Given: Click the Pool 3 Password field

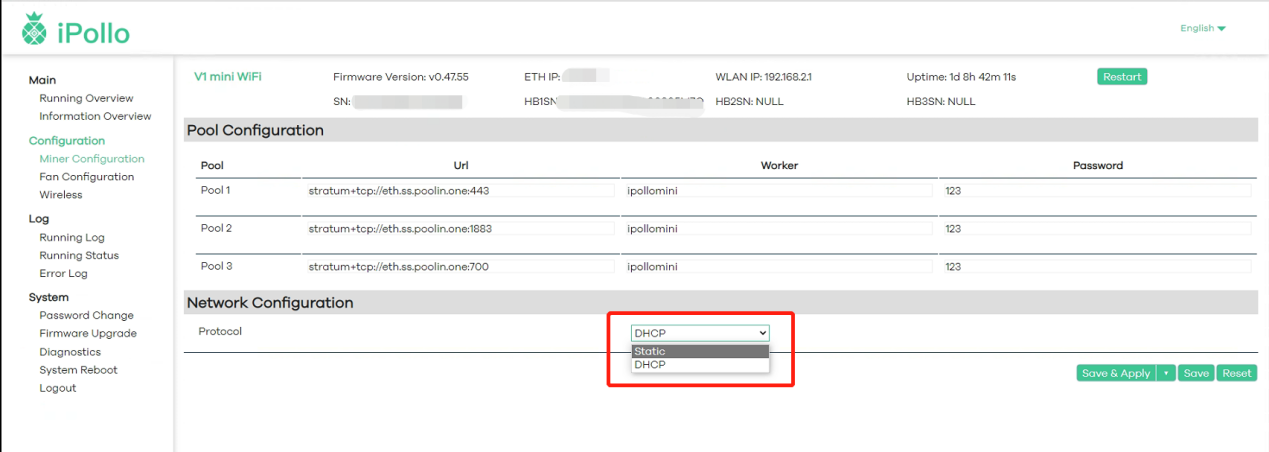Looking at the screenshot, I should click(x=1096, y=267).
